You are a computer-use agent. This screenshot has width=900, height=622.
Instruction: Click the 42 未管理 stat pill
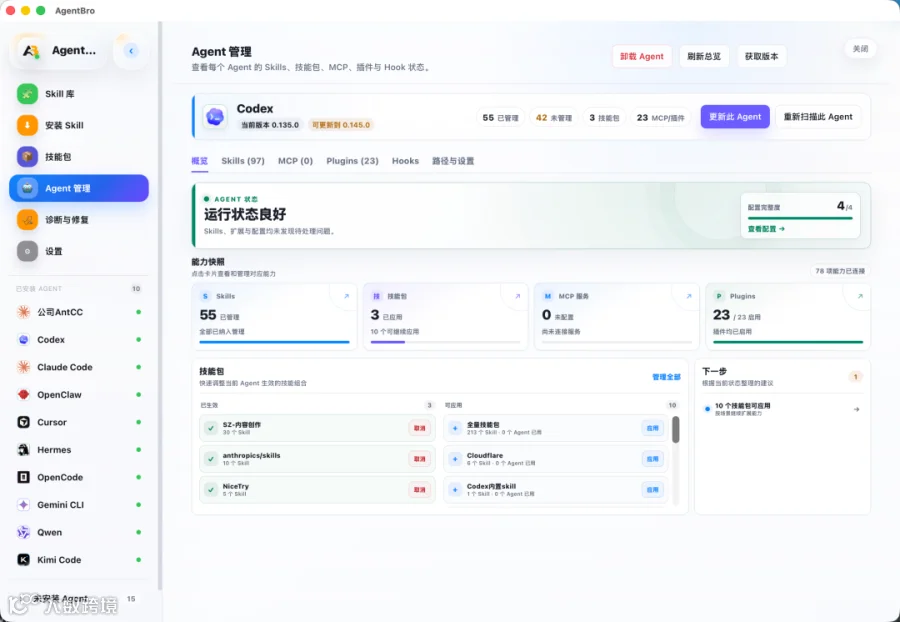[553, 118]
